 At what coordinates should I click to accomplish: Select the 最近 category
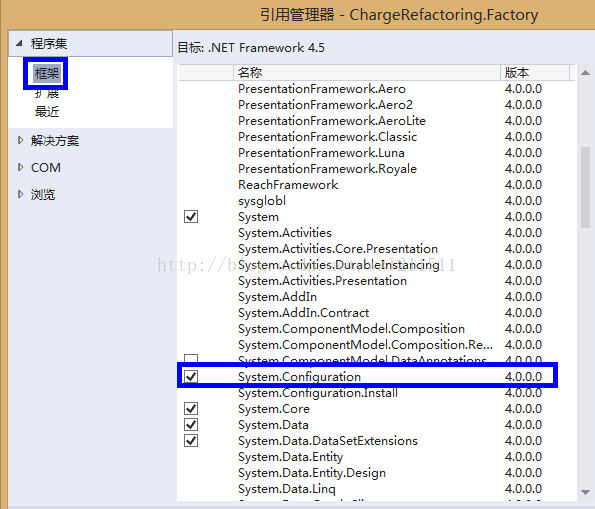coord(47,112)
